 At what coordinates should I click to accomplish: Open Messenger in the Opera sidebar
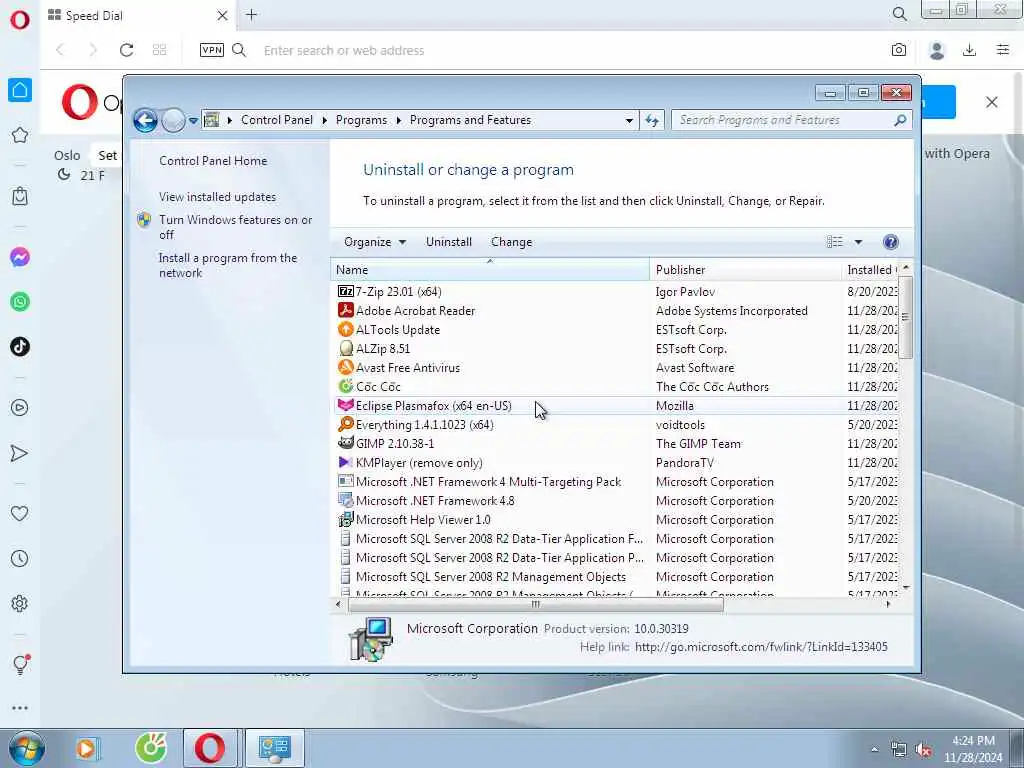pyautogui.click(x=20, y=257)
